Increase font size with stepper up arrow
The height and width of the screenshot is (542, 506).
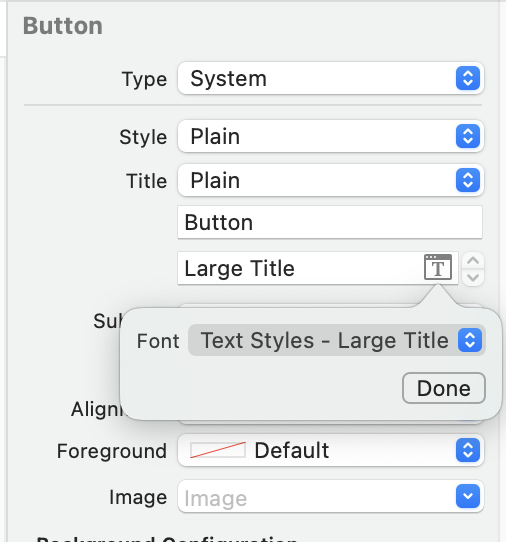click(x=473, y=260)
